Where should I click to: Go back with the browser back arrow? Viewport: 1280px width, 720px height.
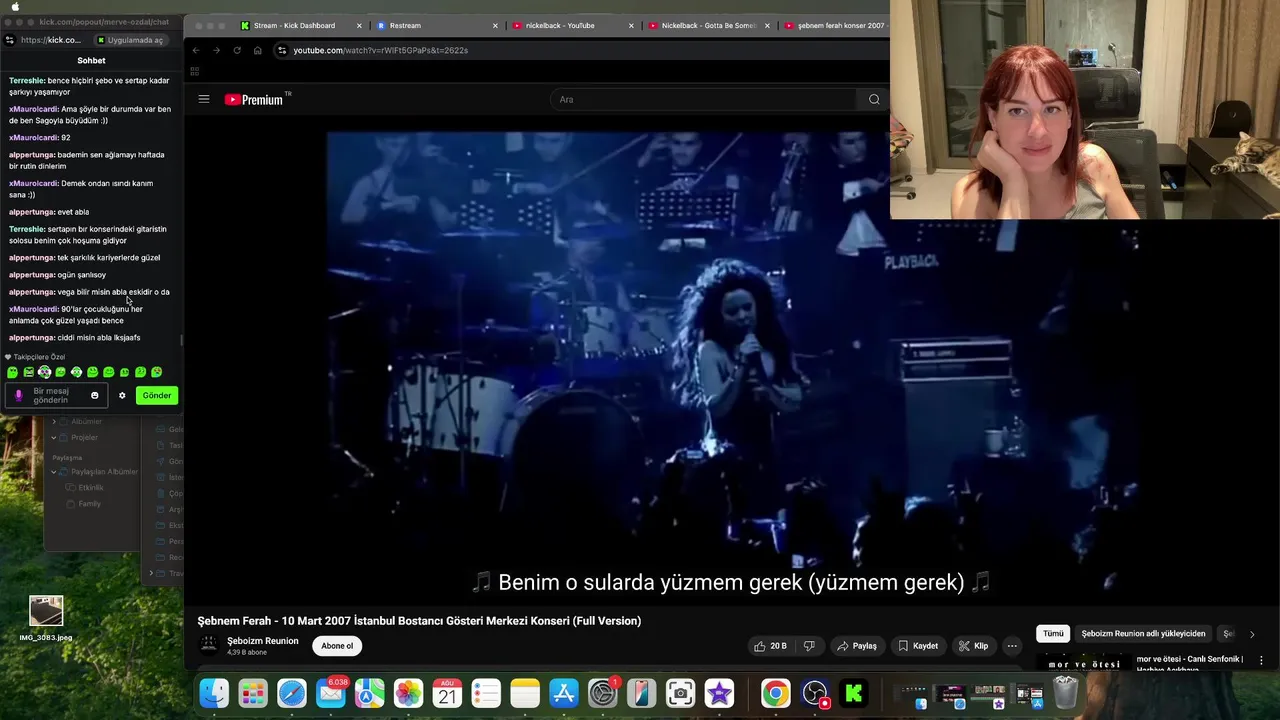(196, 50)
